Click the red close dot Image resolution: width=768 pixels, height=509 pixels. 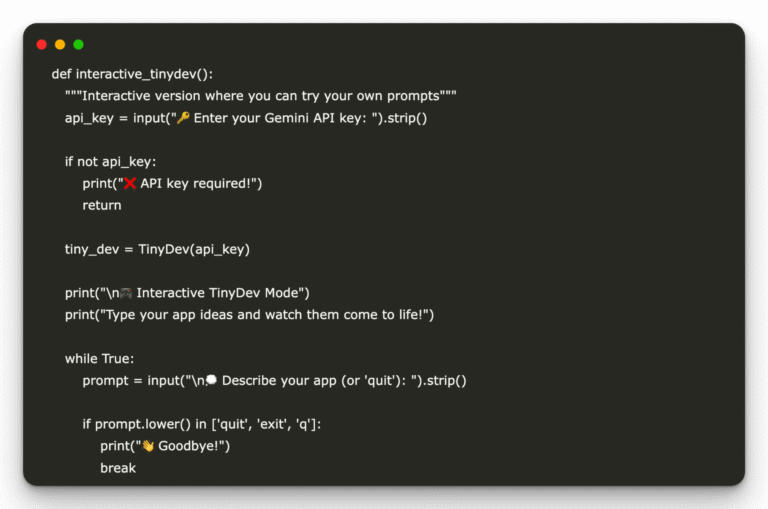pyautogui.click(x=42, y=45)
